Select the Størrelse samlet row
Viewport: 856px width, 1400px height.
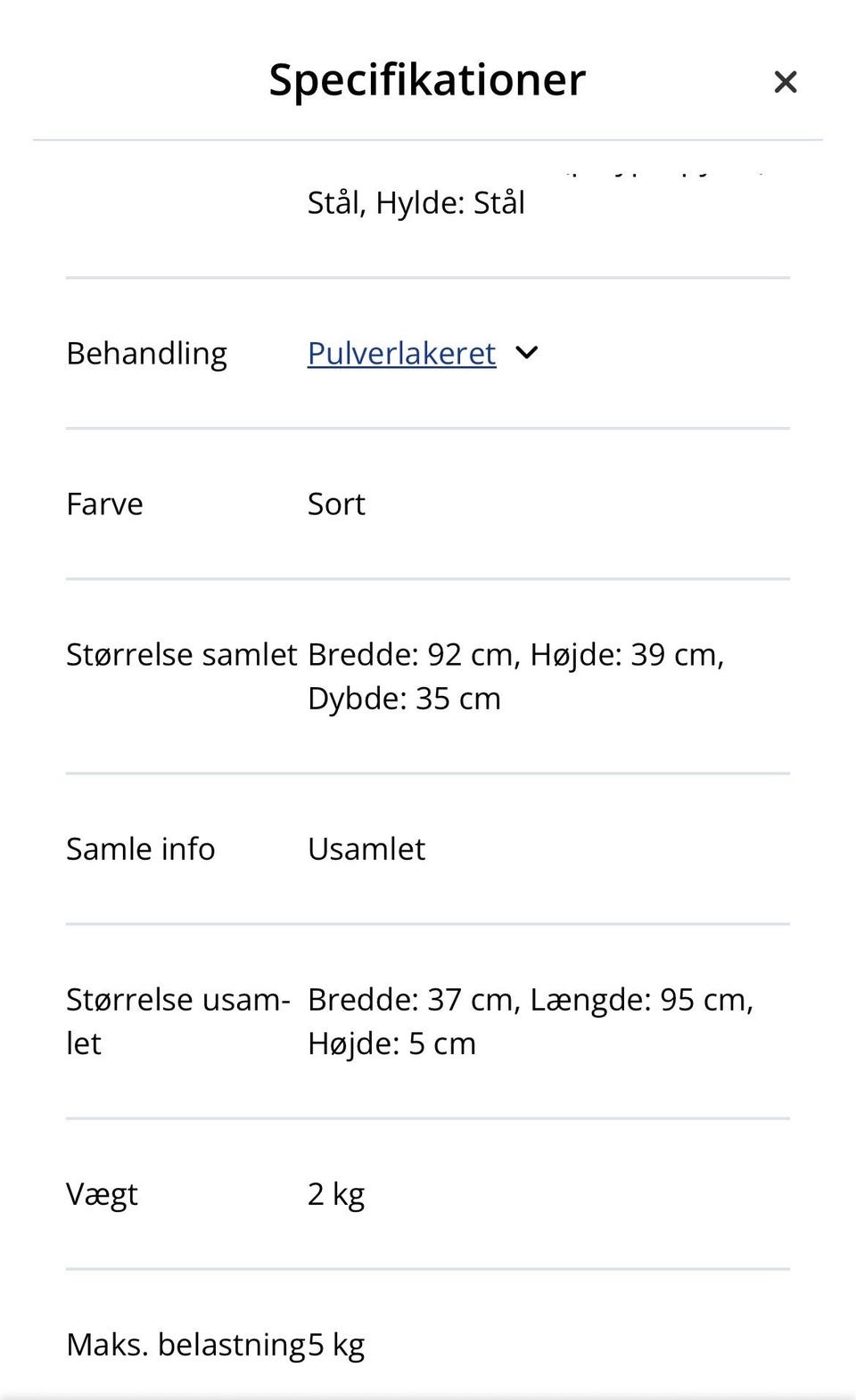[x=182, y=654]
